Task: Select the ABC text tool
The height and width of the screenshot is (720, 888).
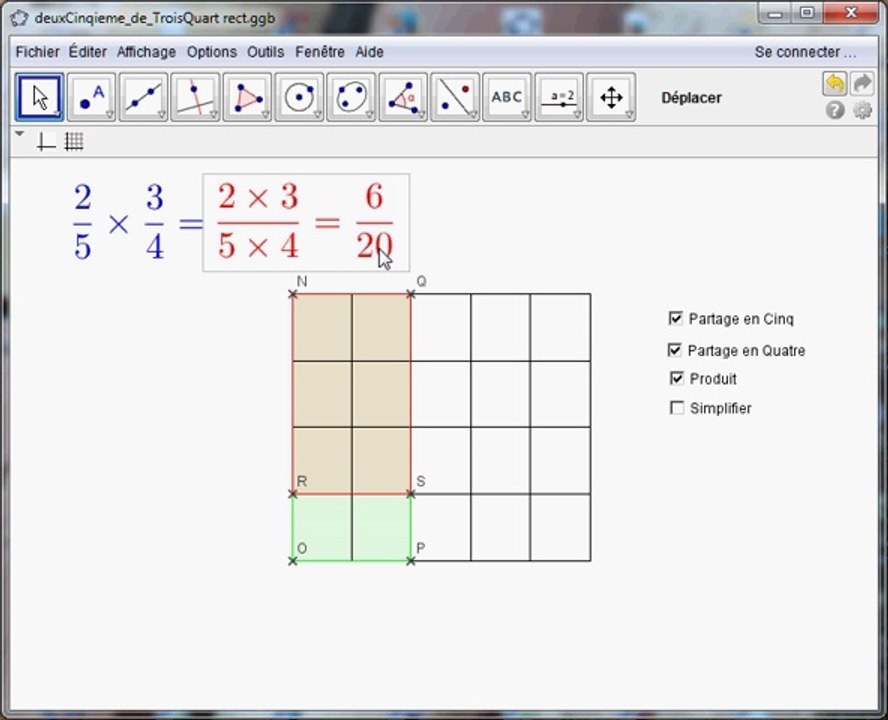Action: (507, 97)
